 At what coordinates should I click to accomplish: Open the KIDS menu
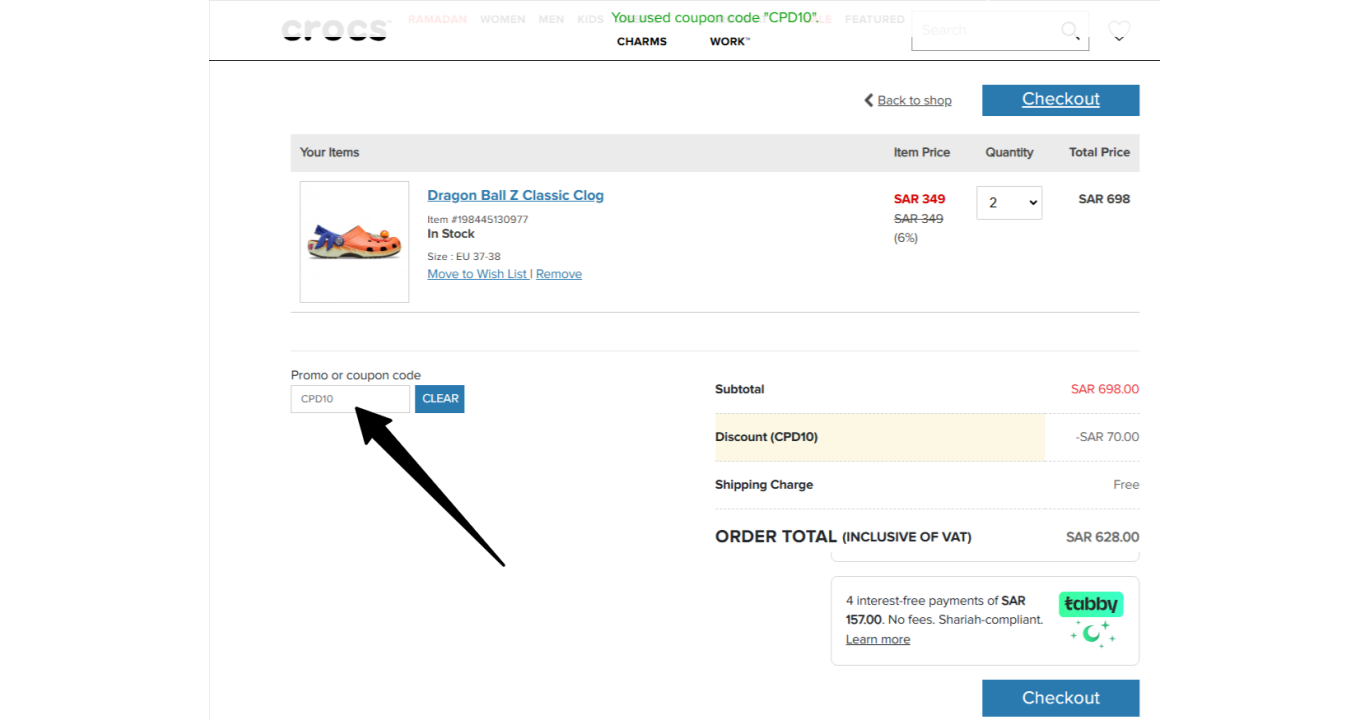tap(590, 19)
